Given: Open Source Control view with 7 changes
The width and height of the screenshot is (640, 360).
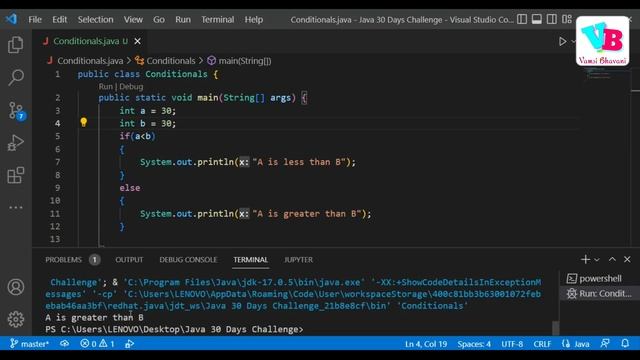Looking at the screenshot, I should [x=16, y=111].
